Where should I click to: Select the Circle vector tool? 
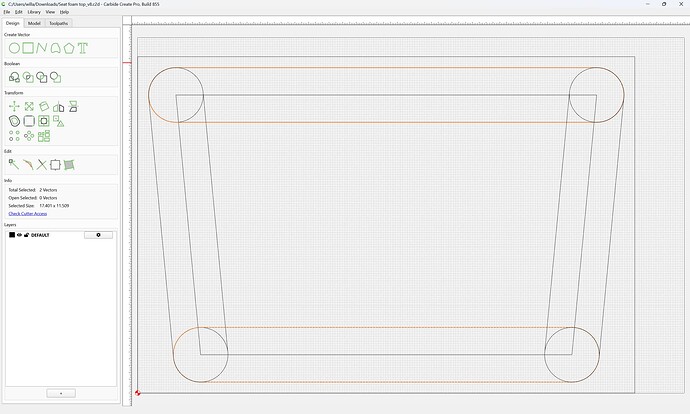coord(14,48)
